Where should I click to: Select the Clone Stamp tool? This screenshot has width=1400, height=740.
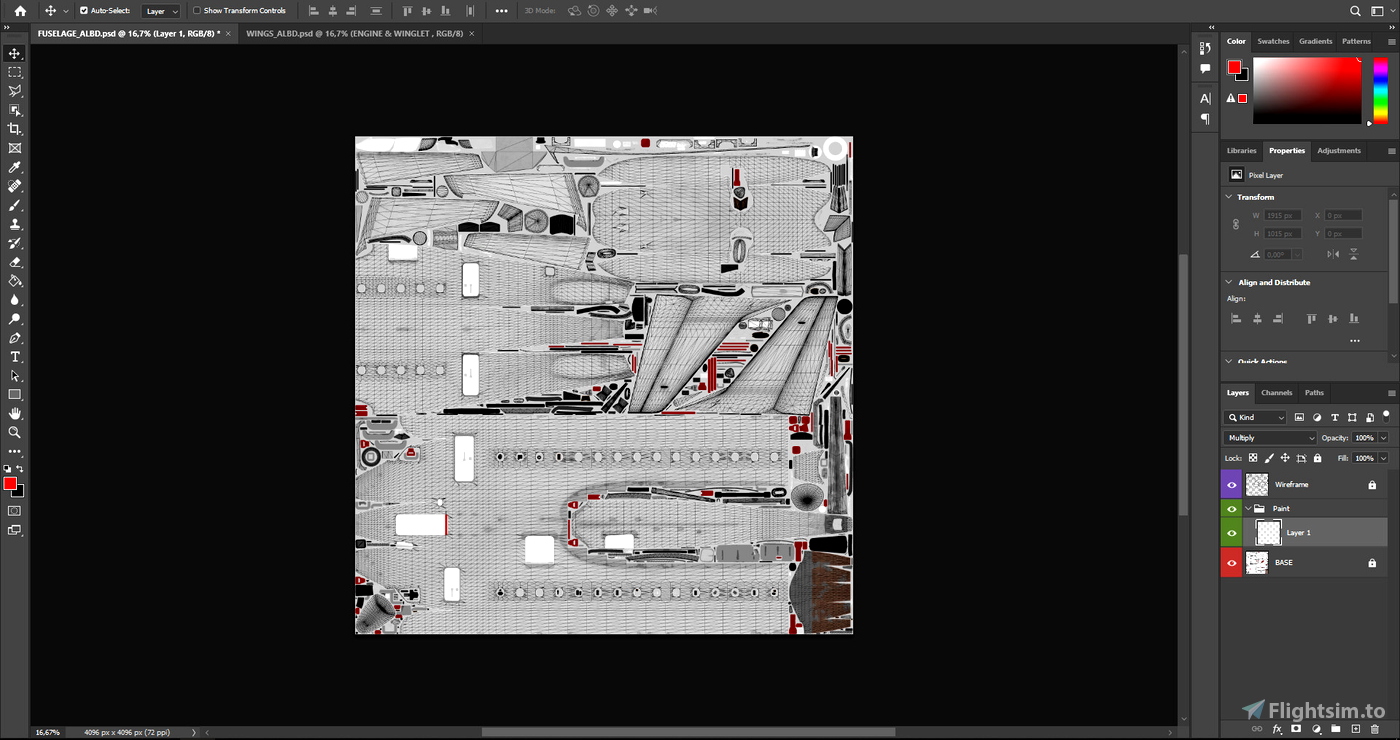pyautogui.click(x=15, y=224)
